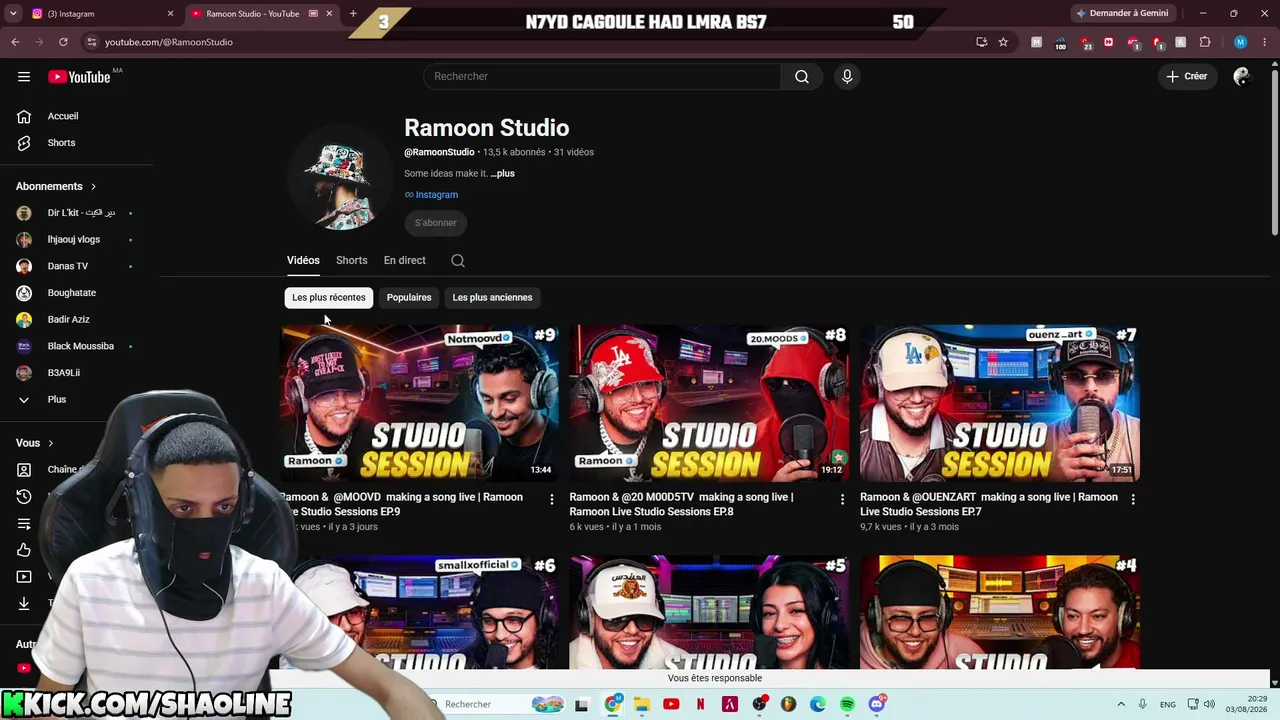Open Microsoft Edge from the taskbar

click(818, 704)
